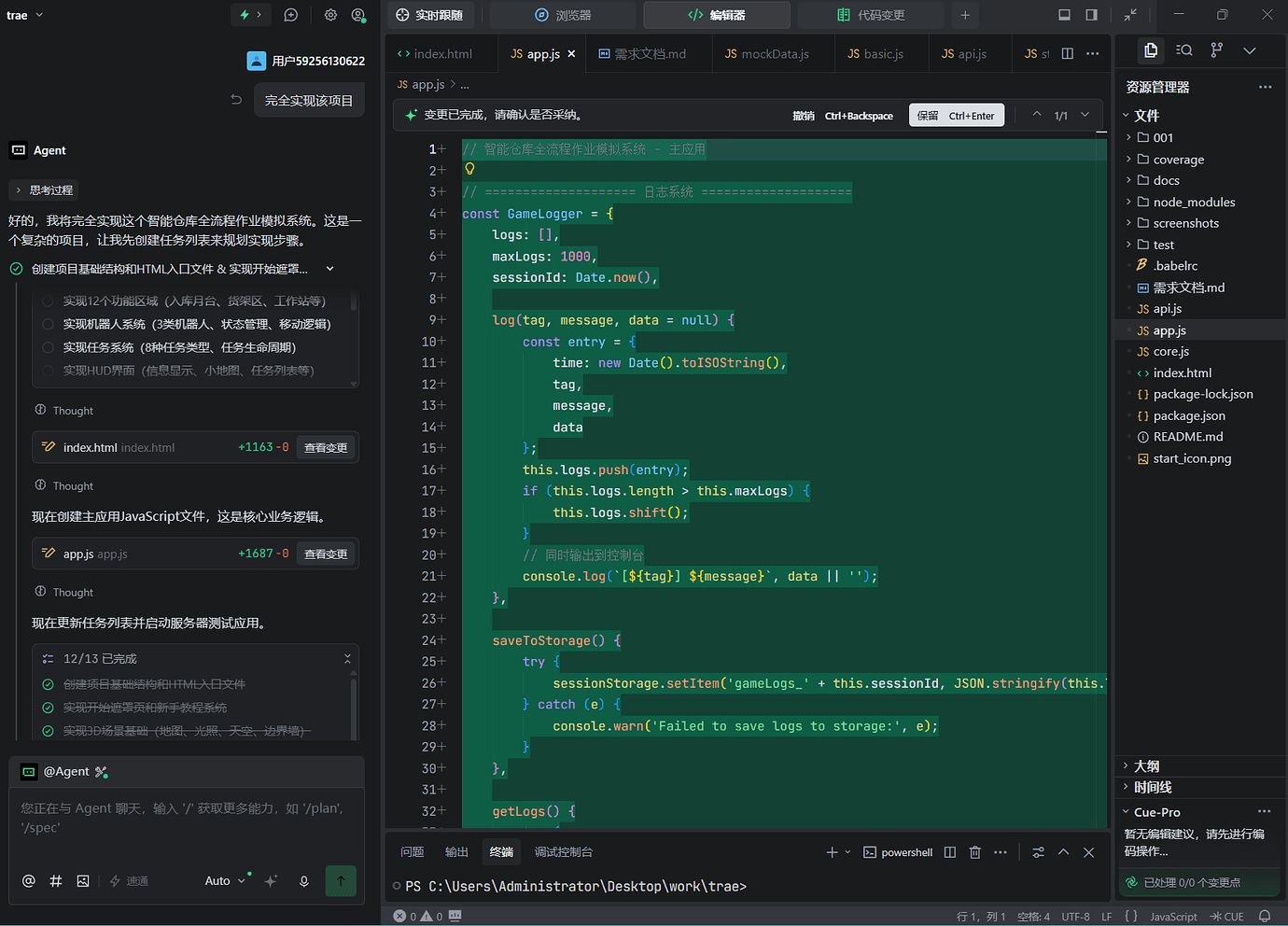Open user account avatar icon
1288x926 pixels.
(358, 15)
